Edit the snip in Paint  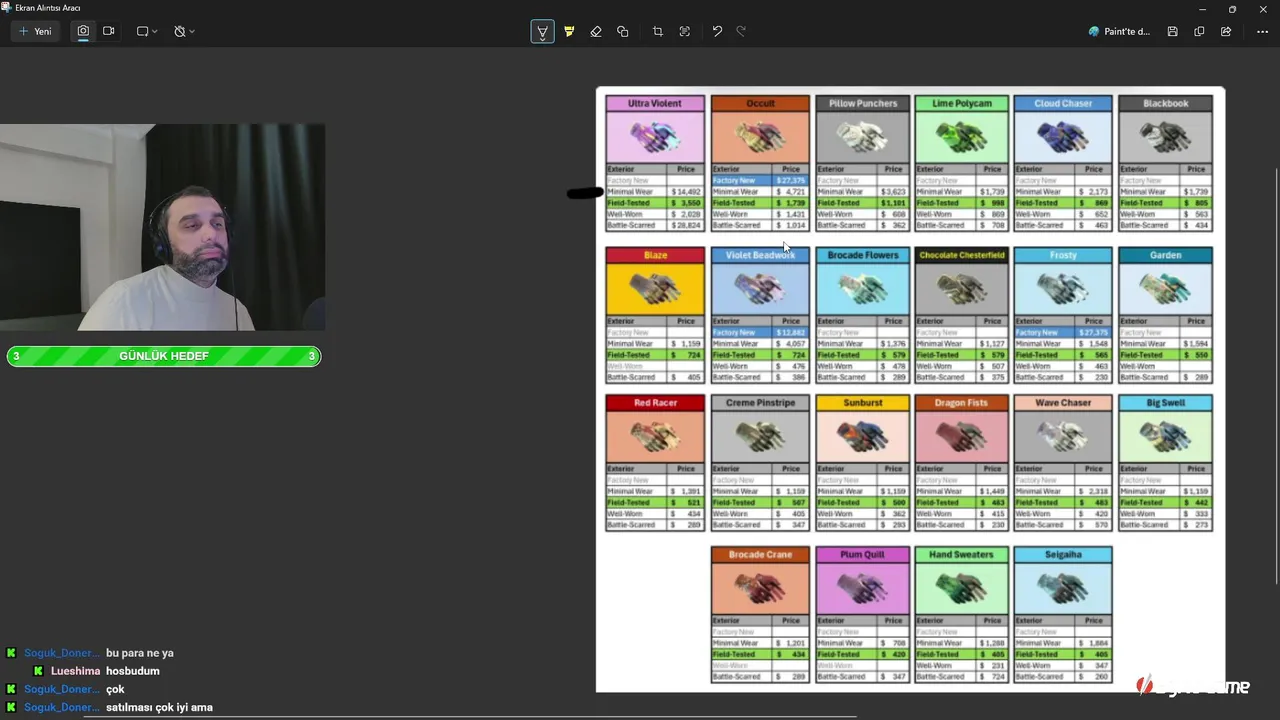[1120, 32]
